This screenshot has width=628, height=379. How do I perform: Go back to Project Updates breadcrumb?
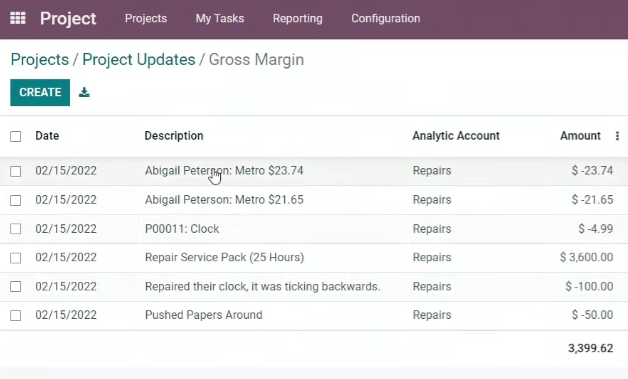click(x=139, y=60)
